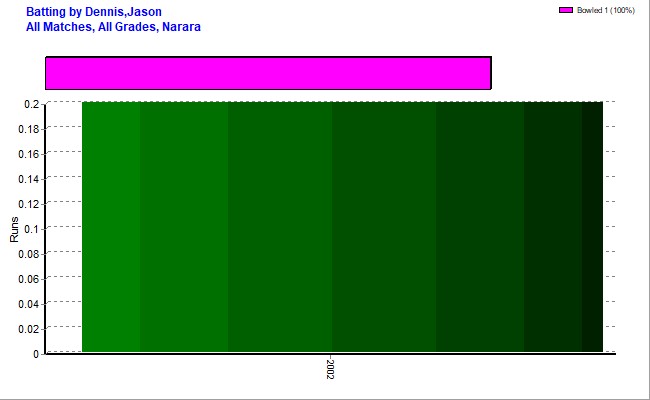Viewport: 650px width, 400px height.
Task: Click the 0.14 y-axis tick label
Action: tap(27, 179)
